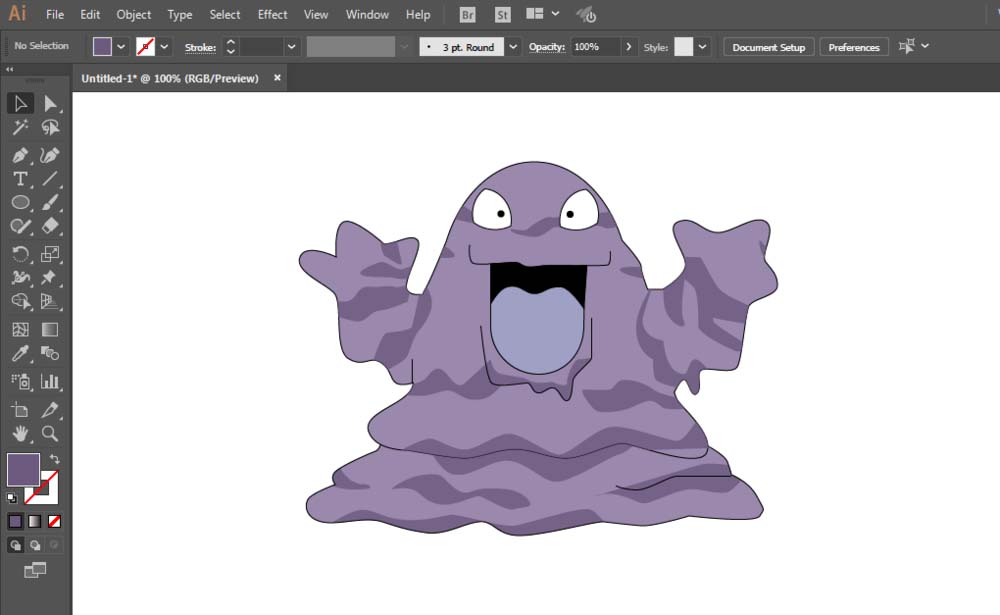This screenshot has height=615, width=1000.
Task: Click the Document Setup button
Action: [768, 47]
